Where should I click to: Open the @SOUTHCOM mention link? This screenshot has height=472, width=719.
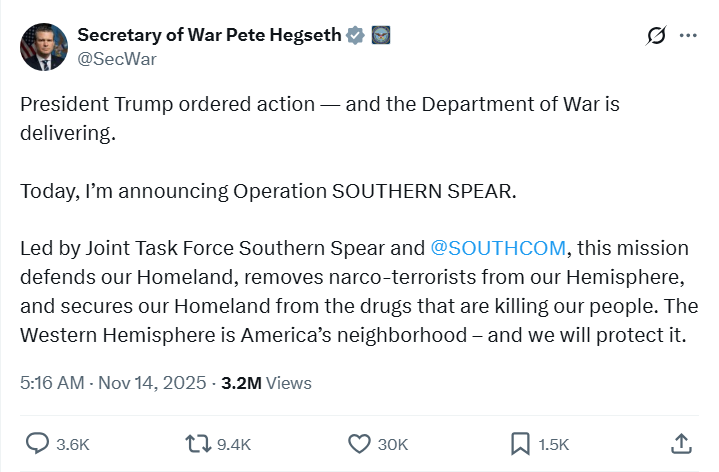(498, 247)
